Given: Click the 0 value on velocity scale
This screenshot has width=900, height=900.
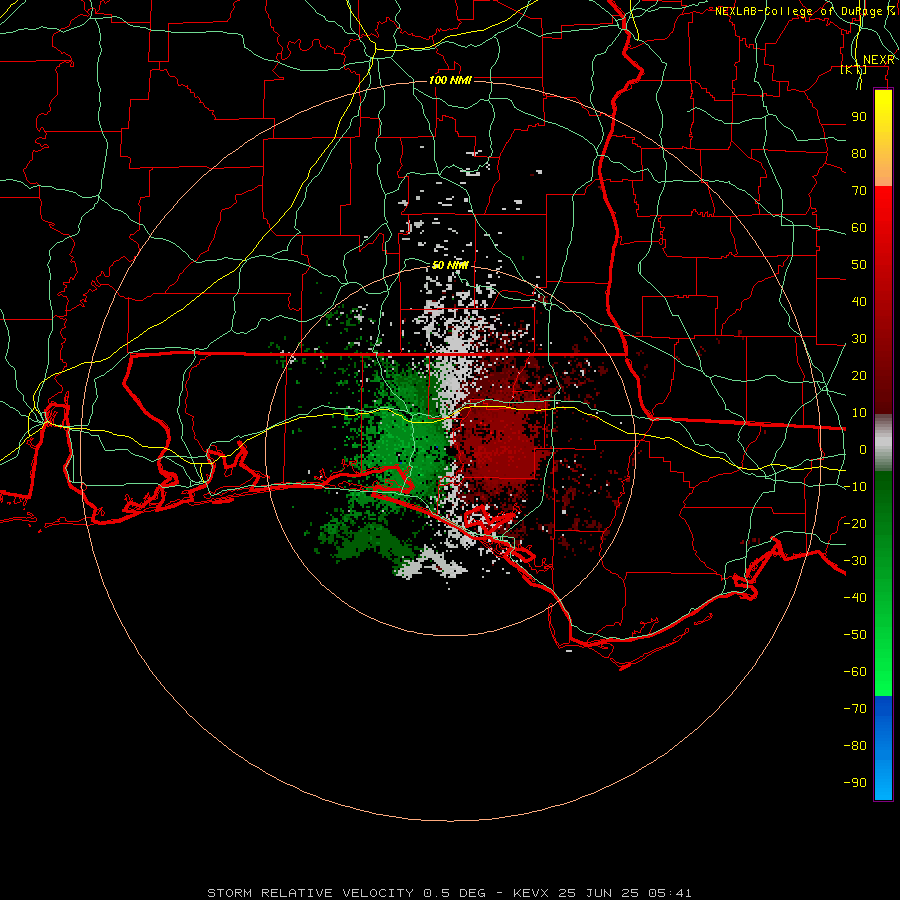Looking at the screenshot, I should click(x=863, y=449).
